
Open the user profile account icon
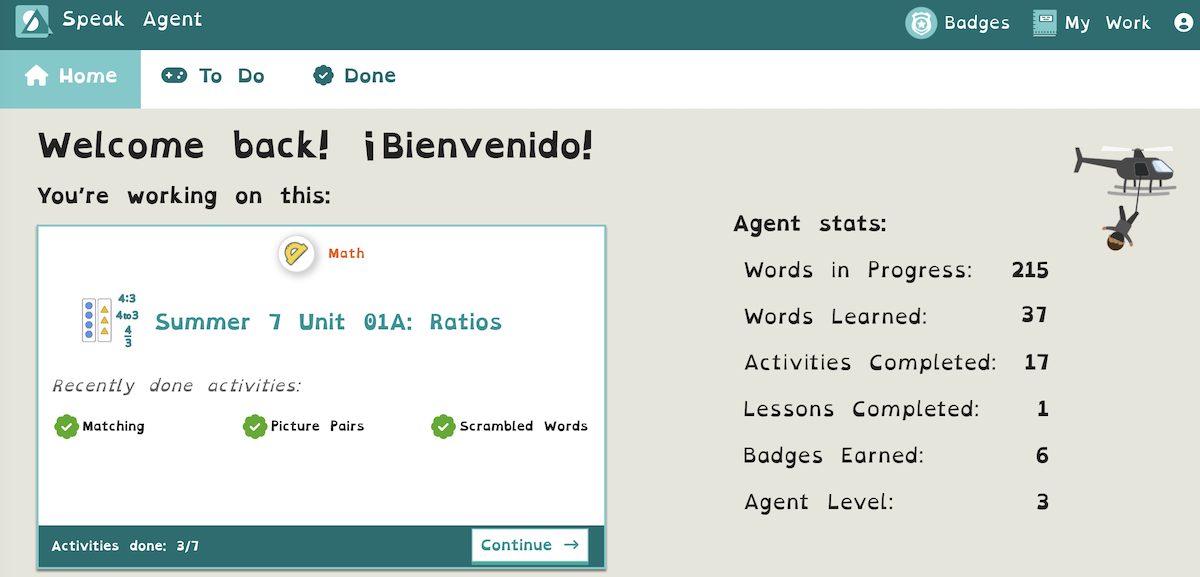click(x=1183, y=23)
